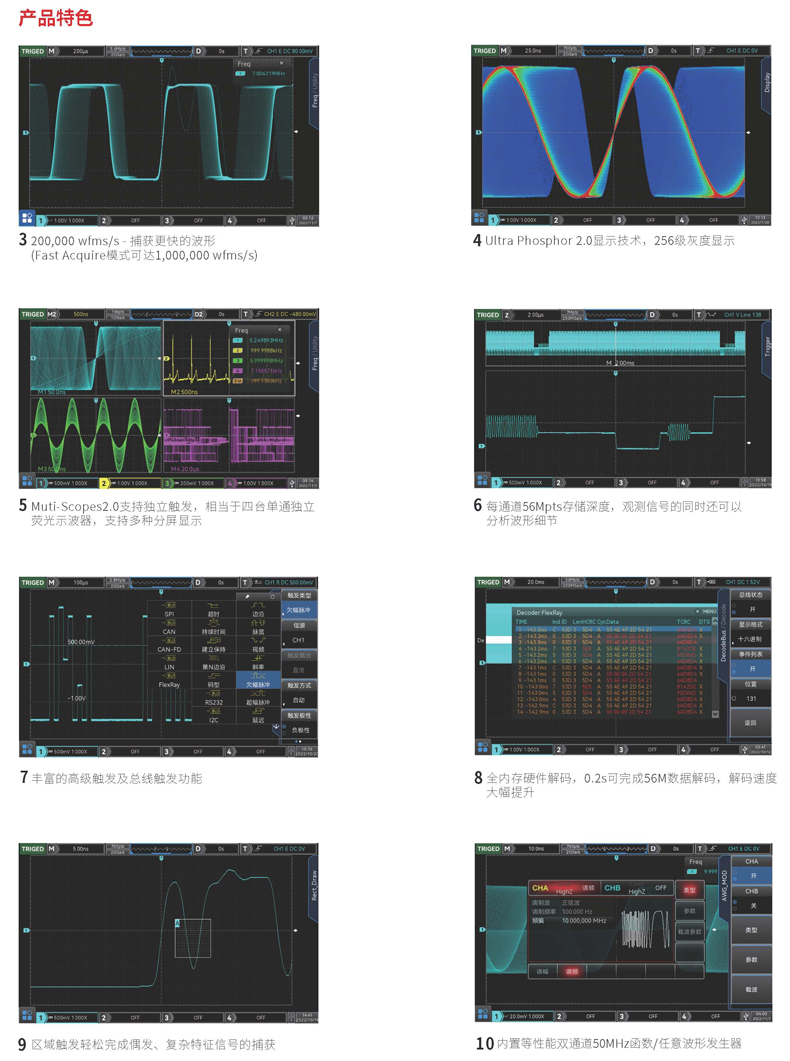Open the 信源 CH1 source selector in figure 7
Viewport: 790px width, 1061px height.
[299, 633]
